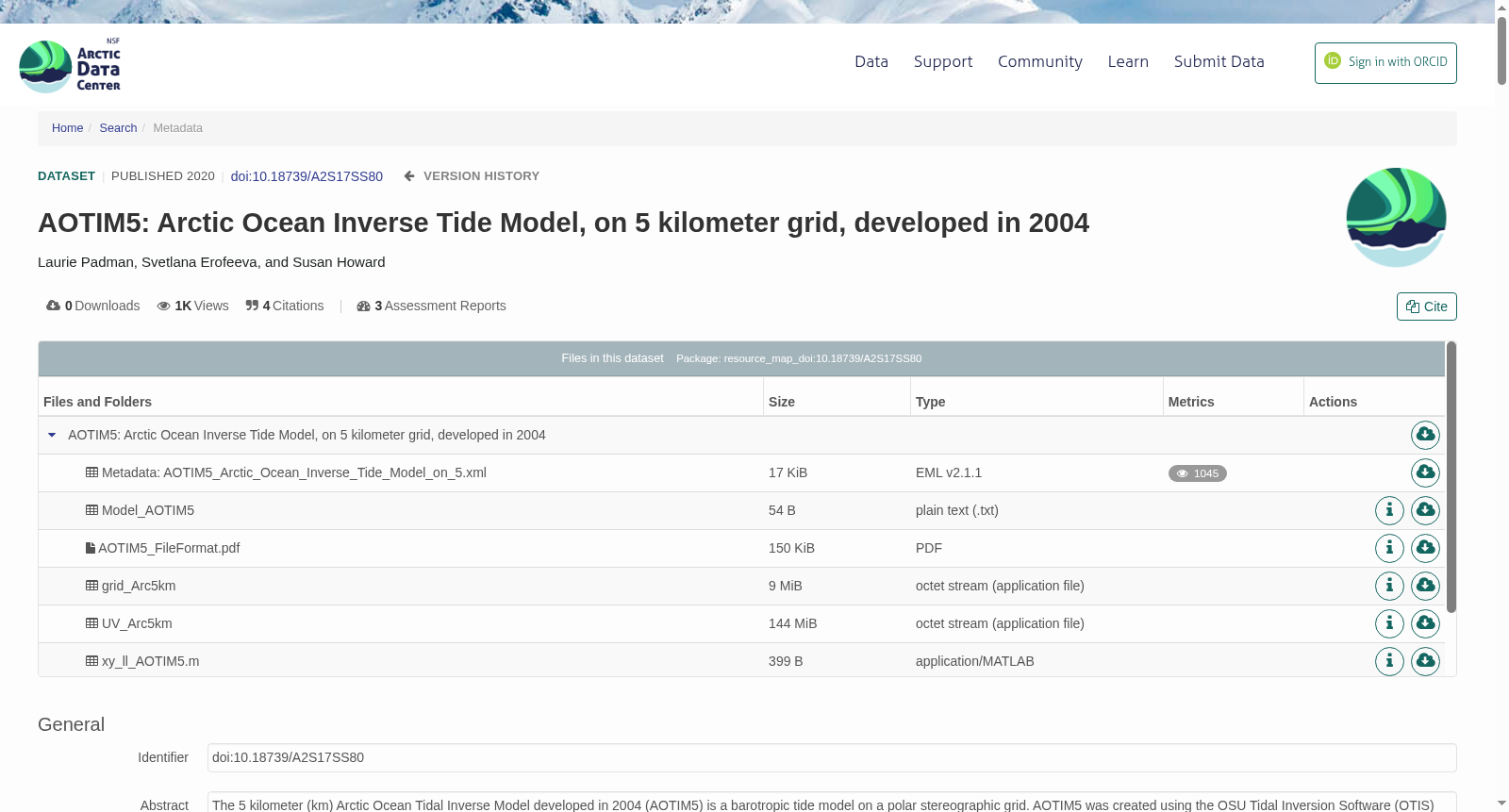Download the UV_Arc5km file
Viewport: 1509px width, 812px height.
1425,623
